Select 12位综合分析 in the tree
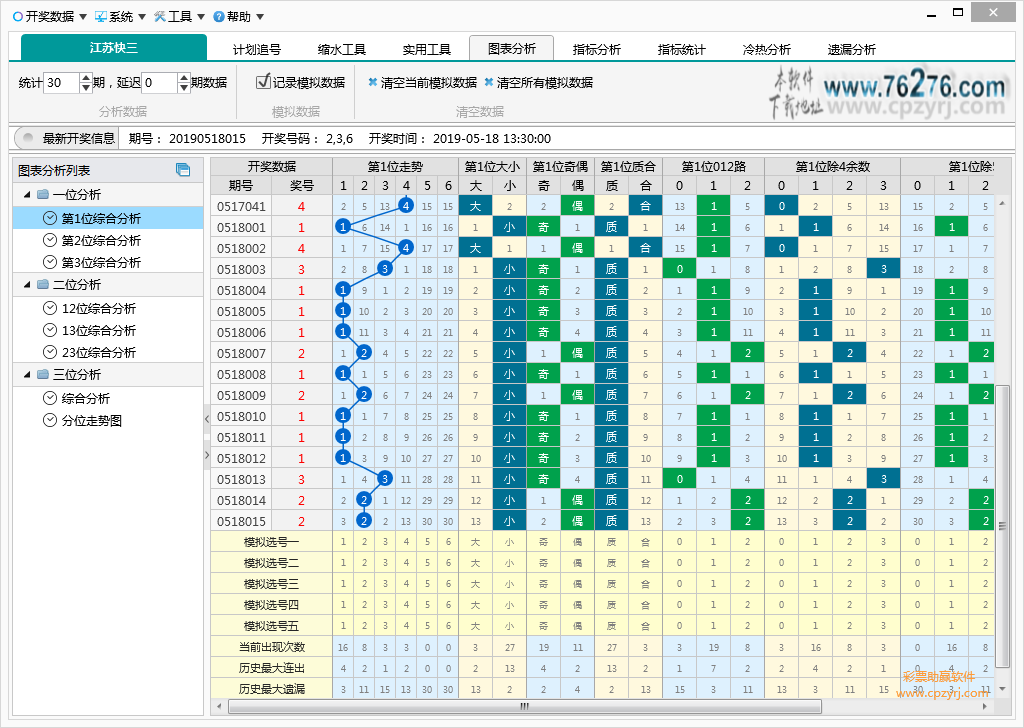This screenshot has width=1024, height=728. [108, 308]
